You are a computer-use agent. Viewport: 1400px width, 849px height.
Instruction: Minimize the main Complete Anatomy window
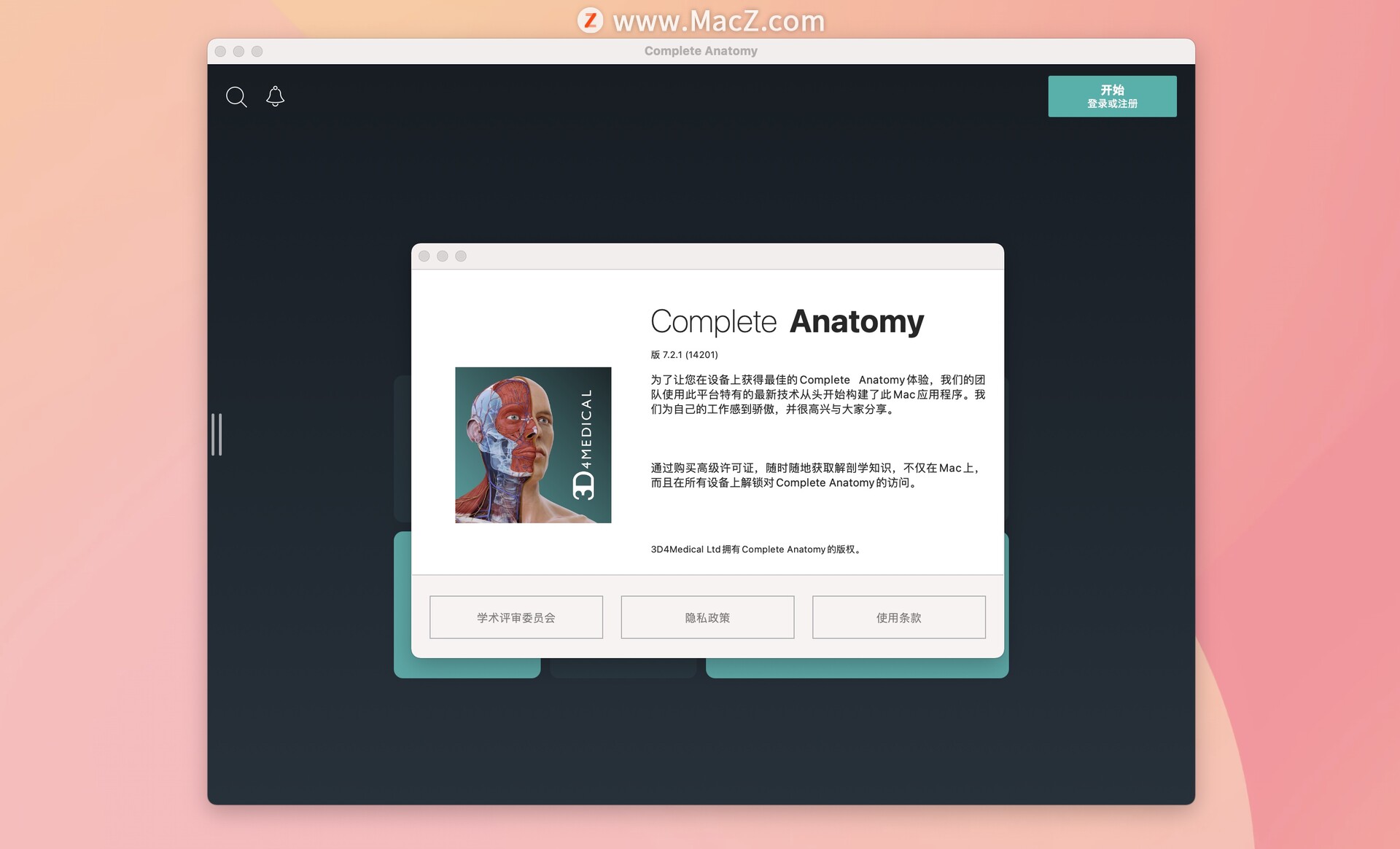[x=238, y=51]
